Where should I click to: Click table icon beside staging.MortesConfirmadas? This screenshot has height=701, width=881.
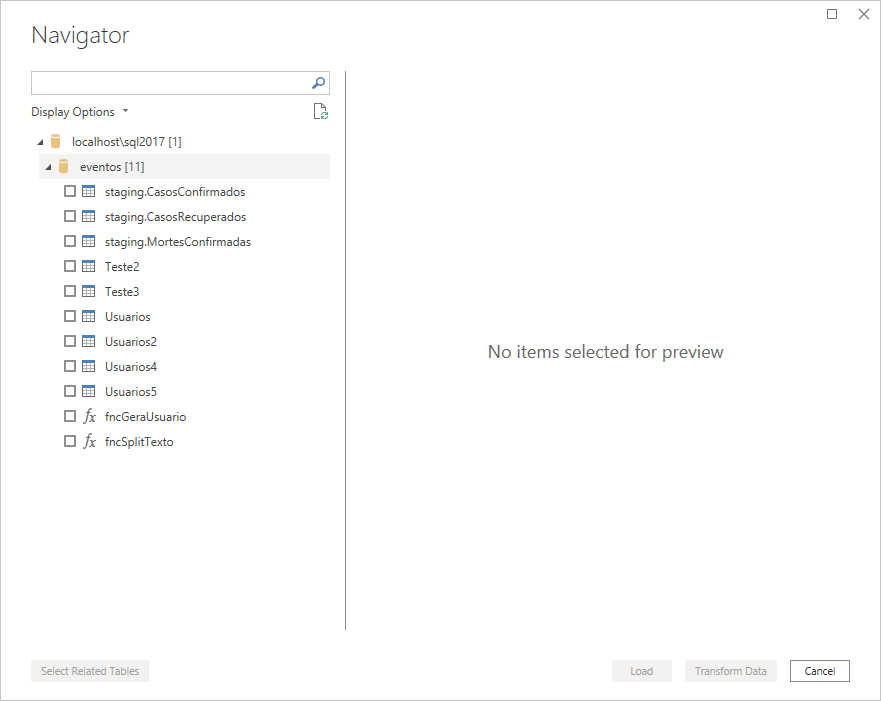tap(89, 242)
